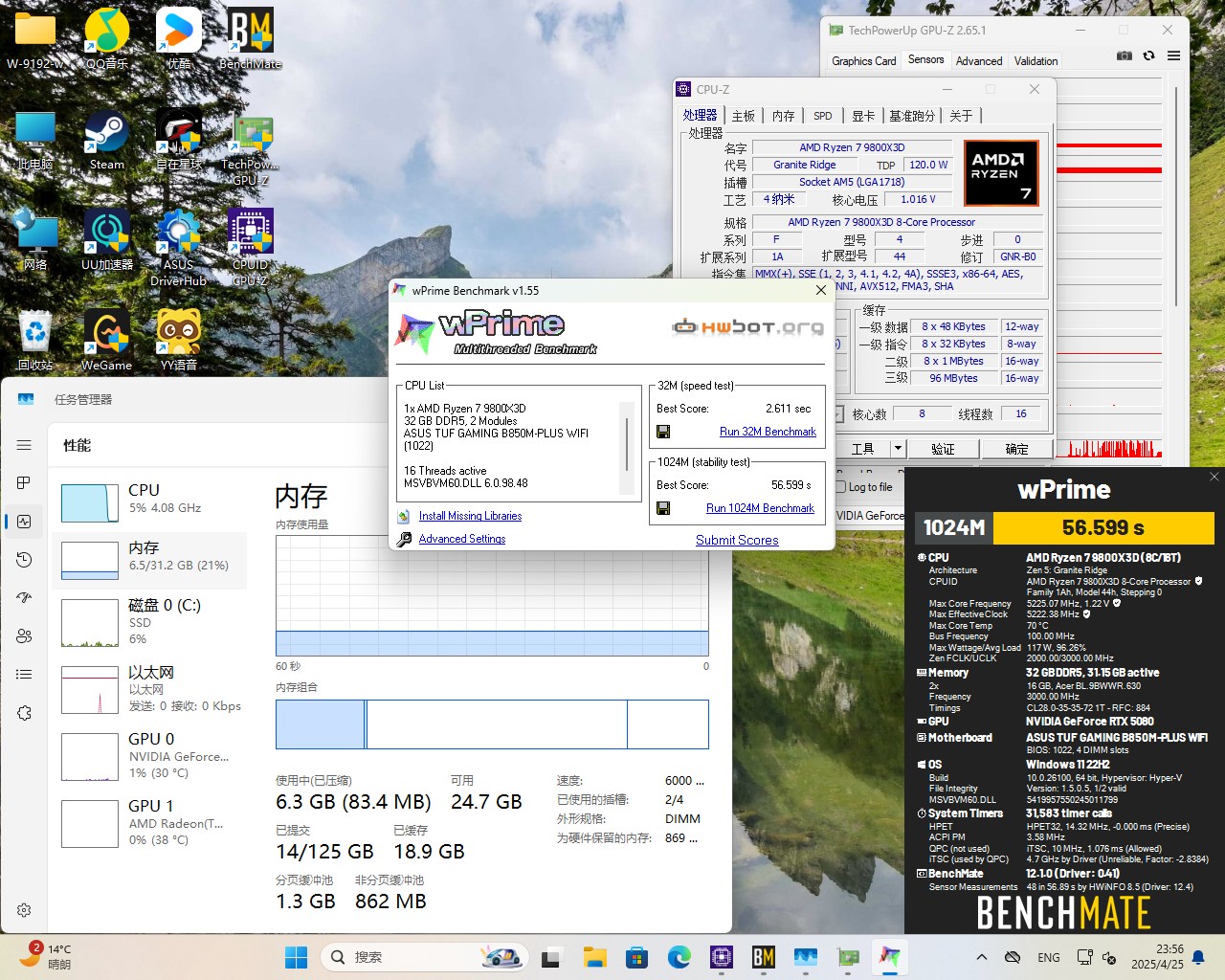Image resolution: width=1225 pixels, height=980 pixels.
Task: Select 以太网 performance item
Action: point(151,688)
